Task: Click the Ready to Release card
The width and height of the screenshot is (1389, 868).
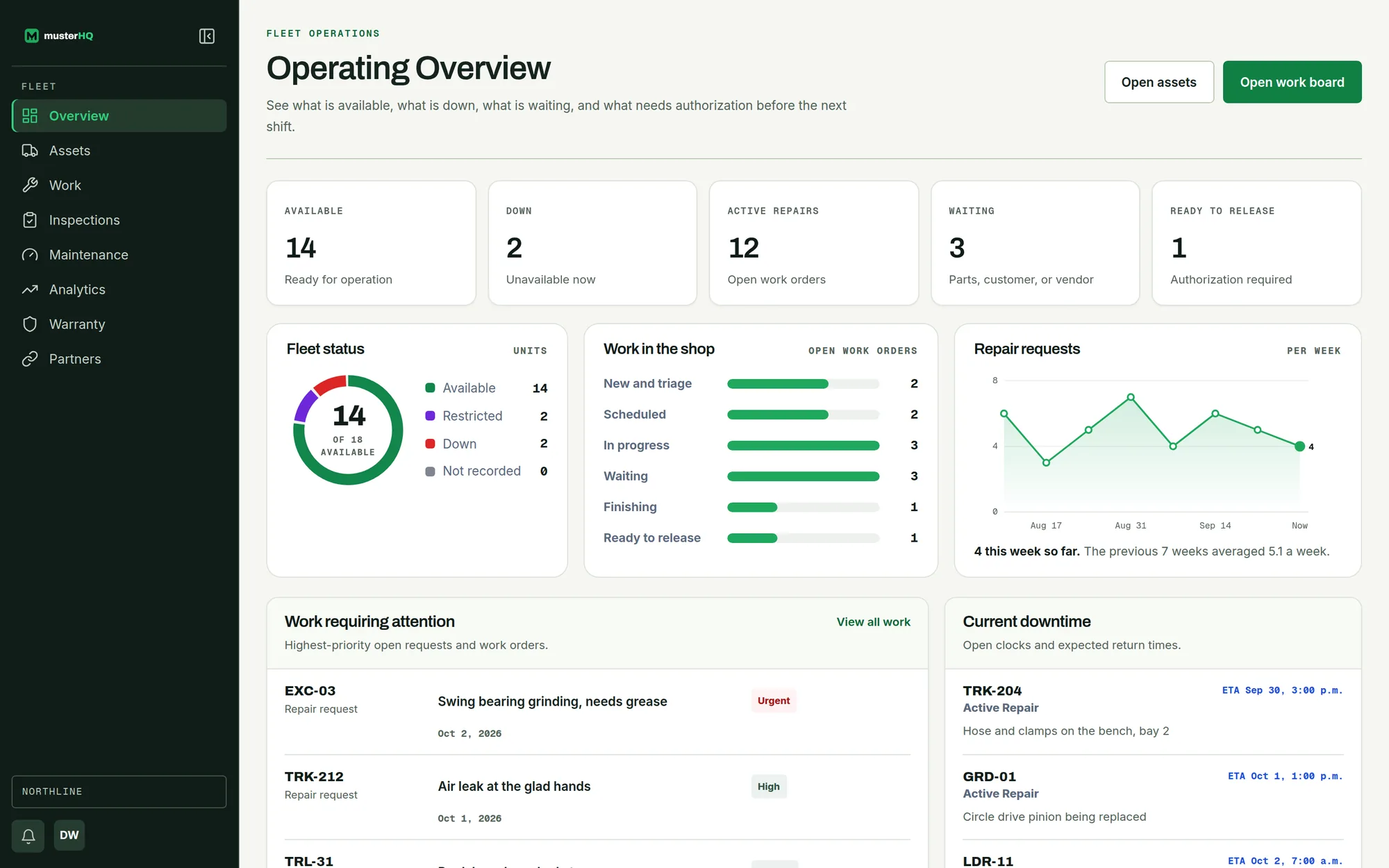Action: tap(1256, 243)
